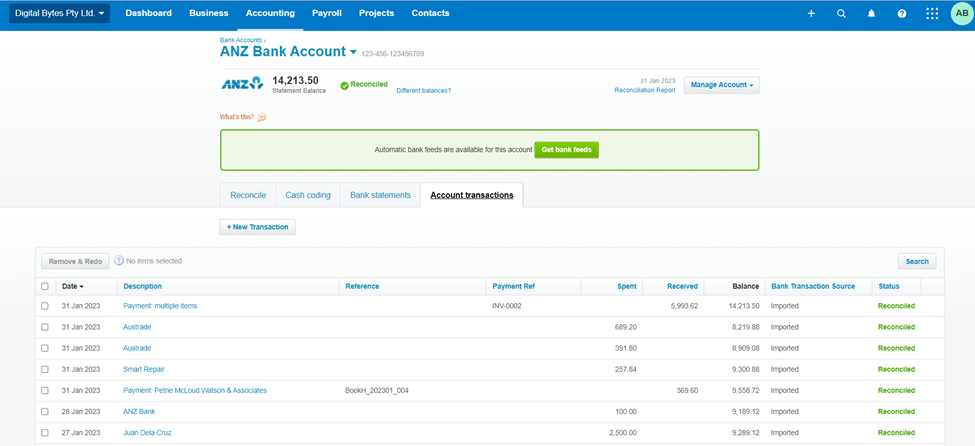Image resolution: width=975 pixels, height=446 pixels.
Task: Open the Juan Dela Cruz transaction
Action: tap(147, 433)
